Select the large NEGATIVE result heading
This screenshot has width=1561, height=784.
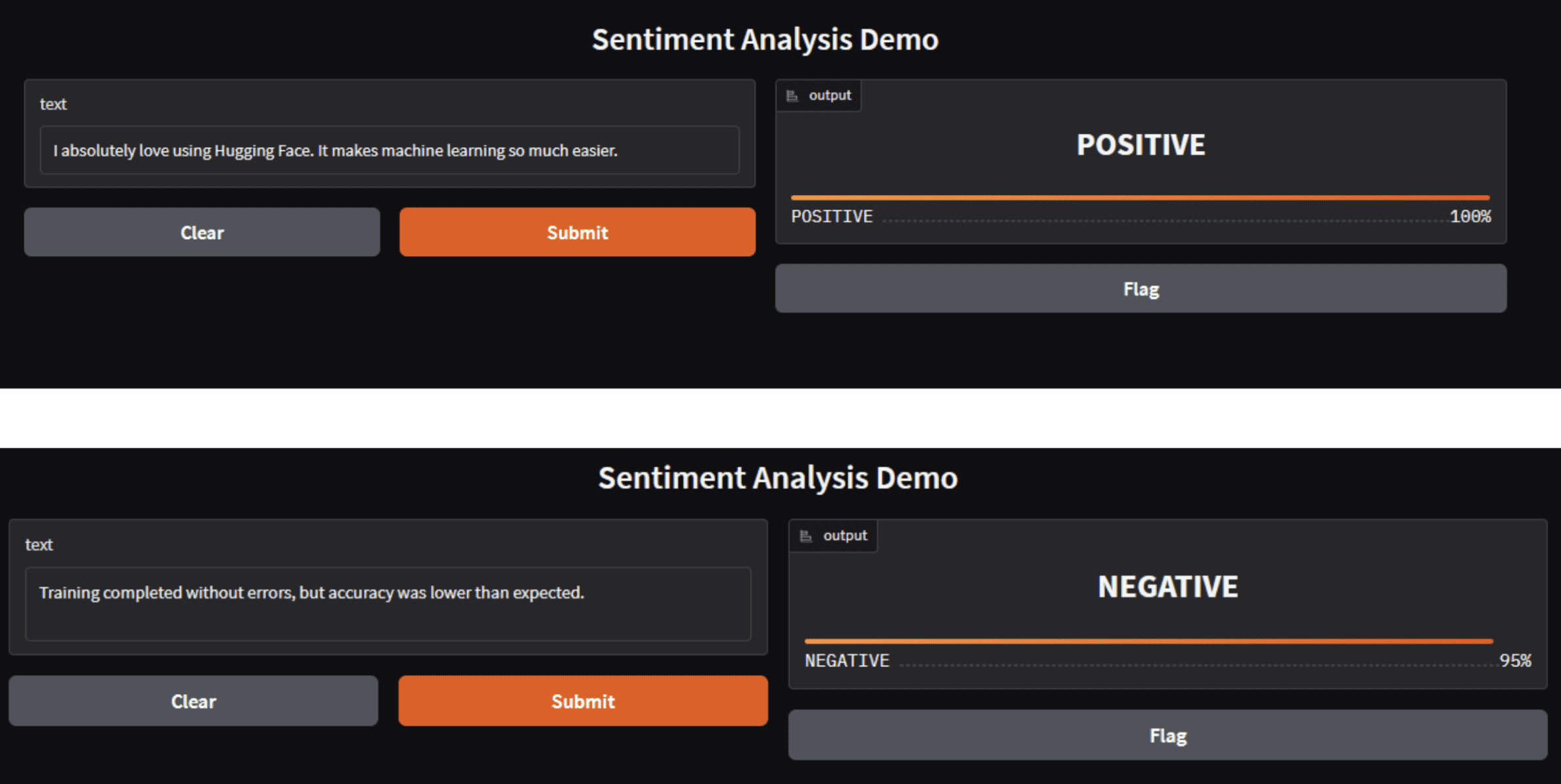1167,587
